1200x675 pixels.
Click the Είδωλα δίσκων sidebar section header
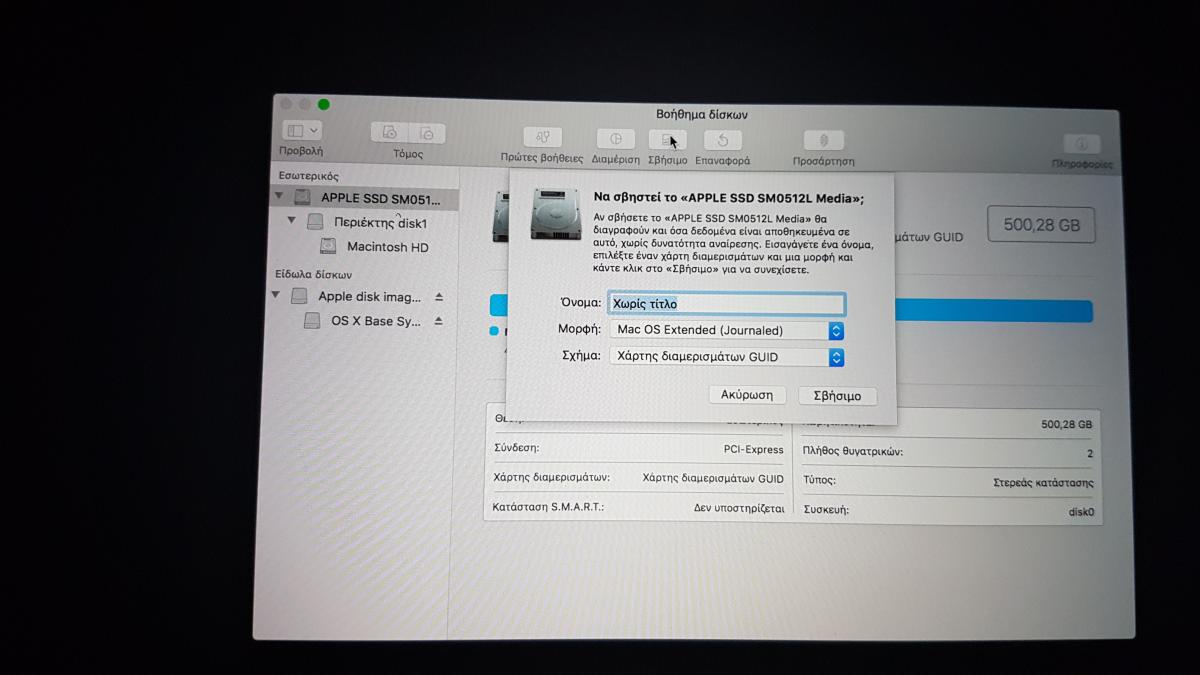coord(314,274)
